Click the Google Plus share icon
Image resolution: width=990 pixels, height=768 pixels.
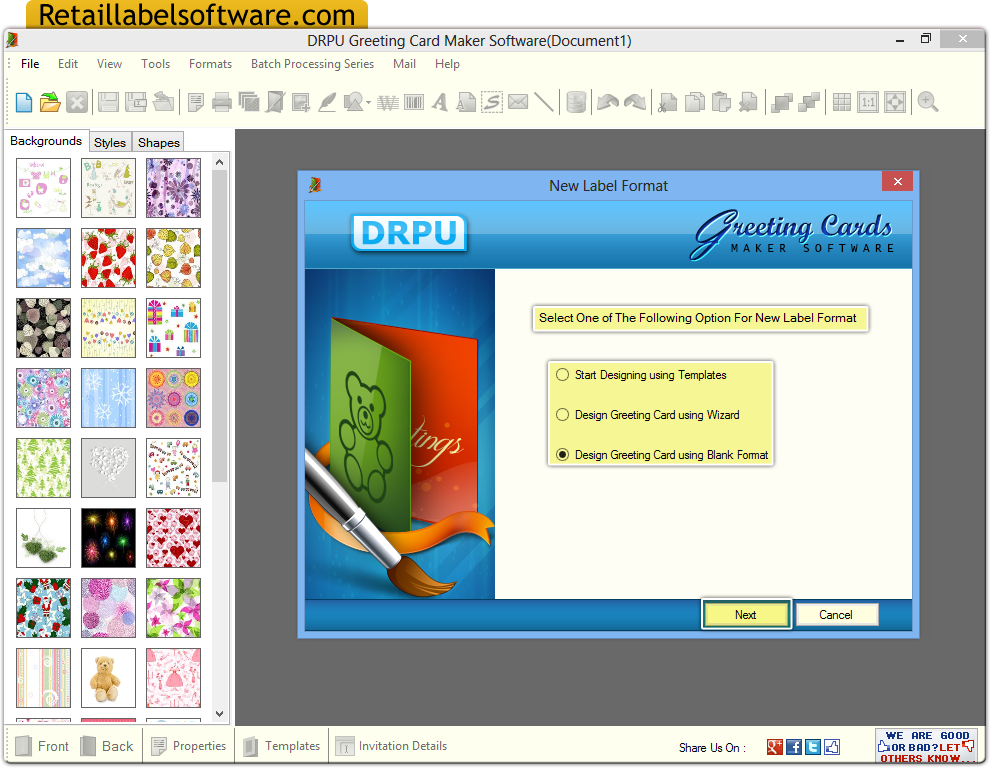[775, 747]
